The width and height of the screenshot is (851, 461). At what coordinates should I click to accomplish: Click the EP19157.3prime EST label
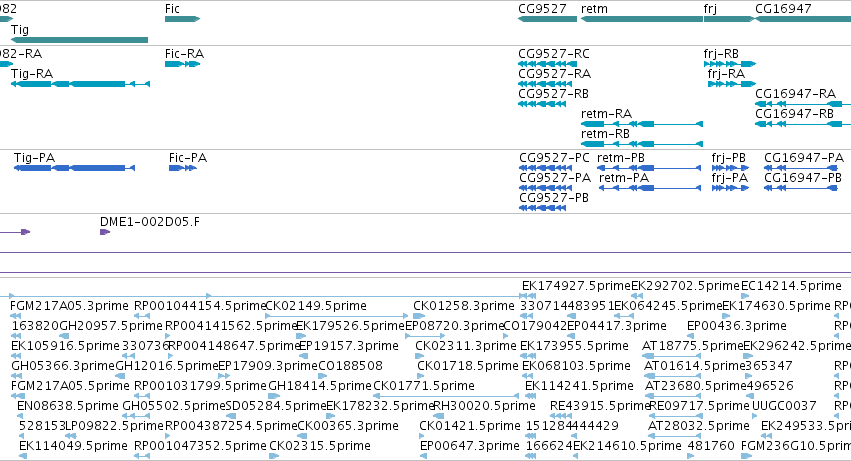(349, 346)
